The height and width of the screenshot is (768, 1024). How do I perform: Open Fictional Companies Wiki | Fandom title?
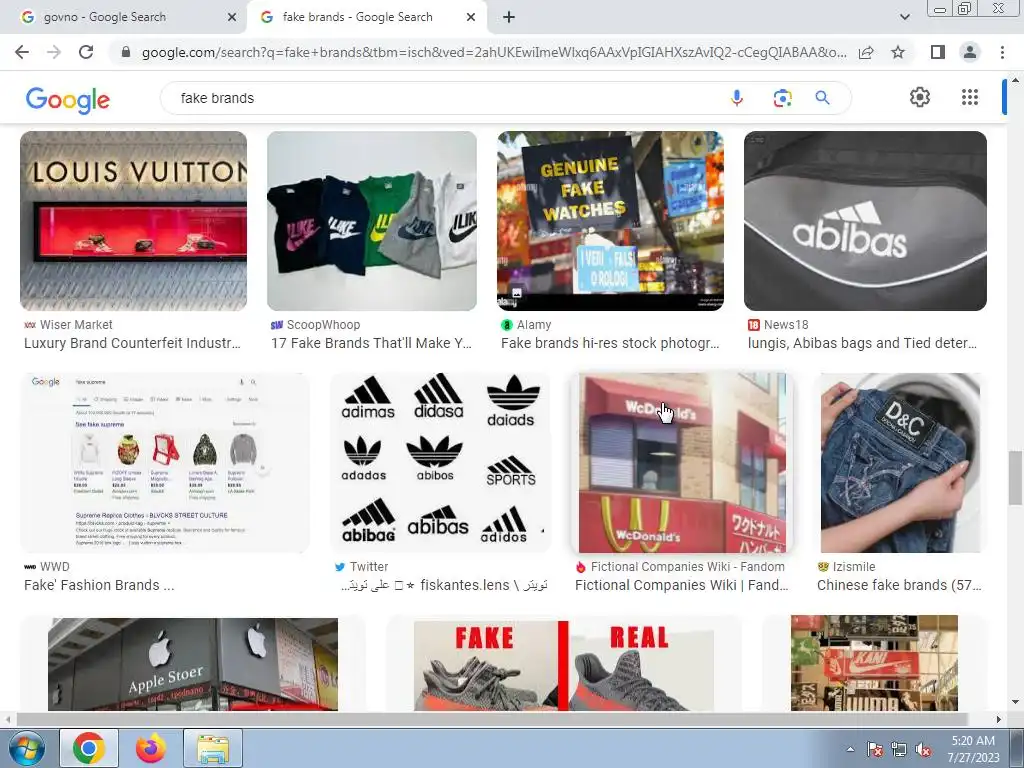click(x=682, y=585)
